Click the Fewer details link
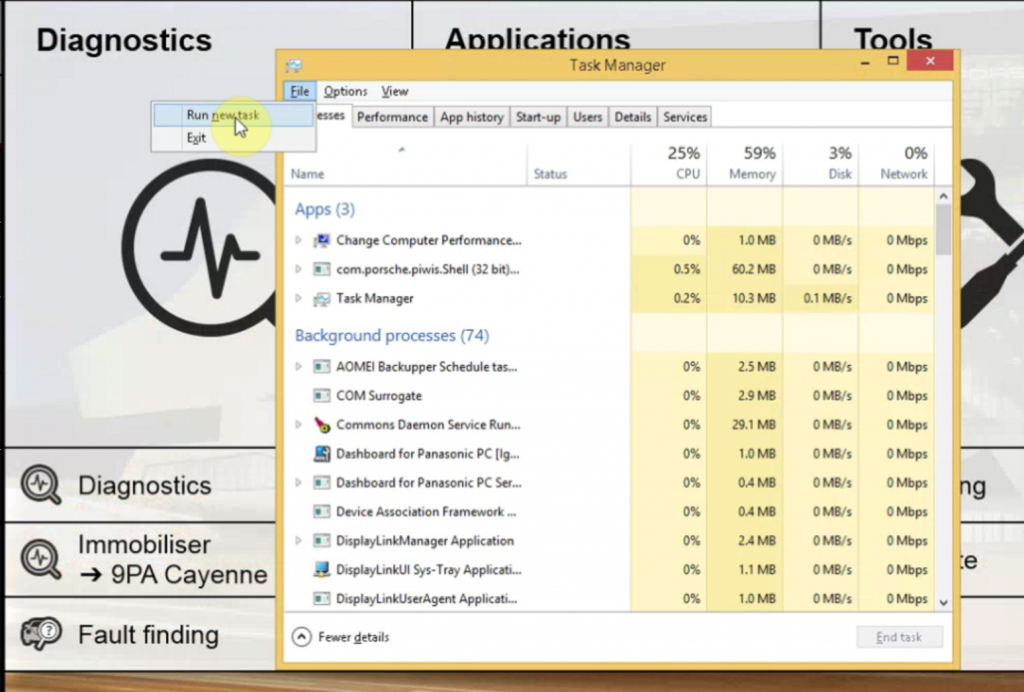 353,637
